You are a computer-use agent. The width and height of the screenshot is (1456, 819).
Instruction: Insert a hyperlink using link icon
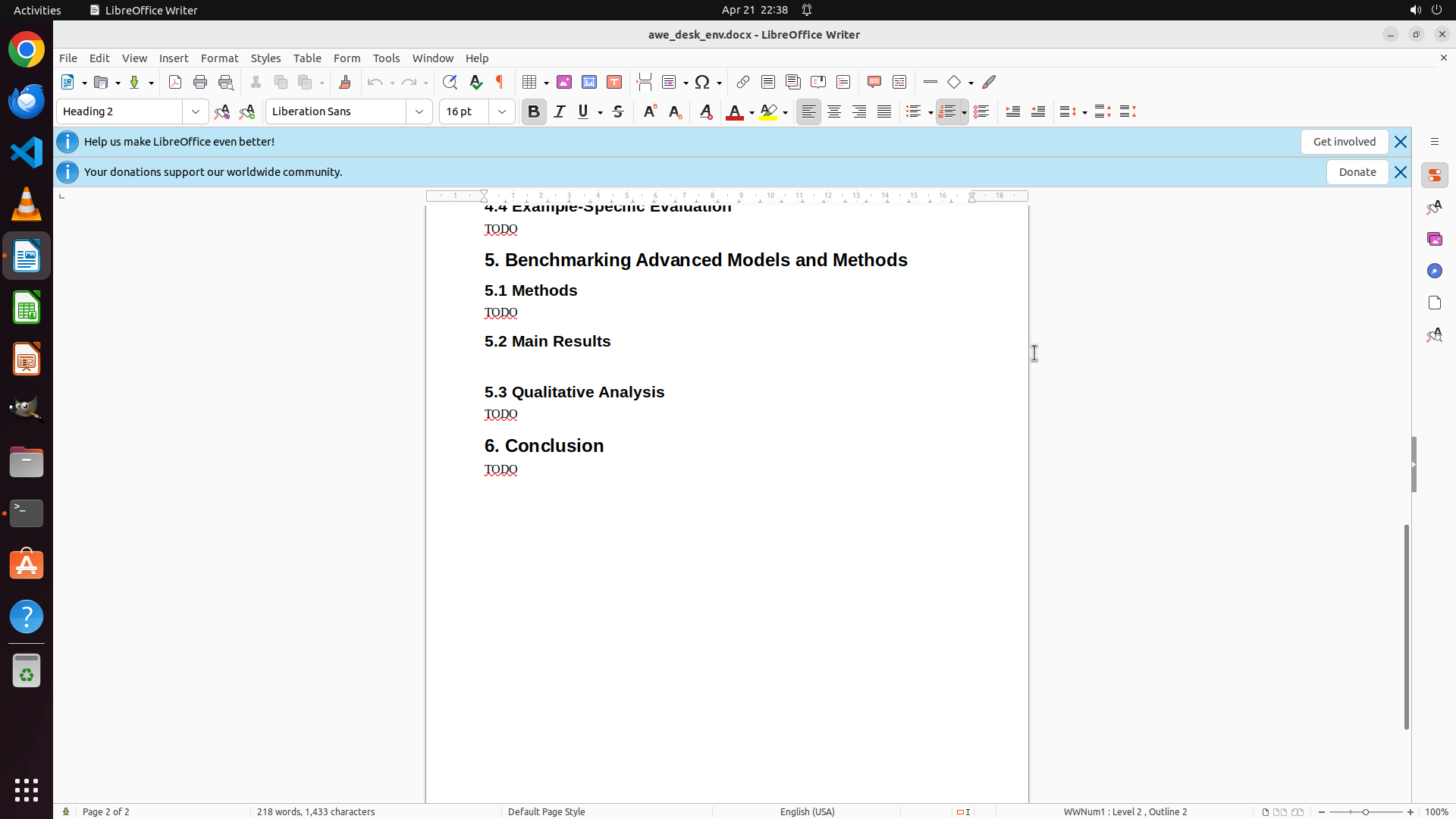(743, 82)
